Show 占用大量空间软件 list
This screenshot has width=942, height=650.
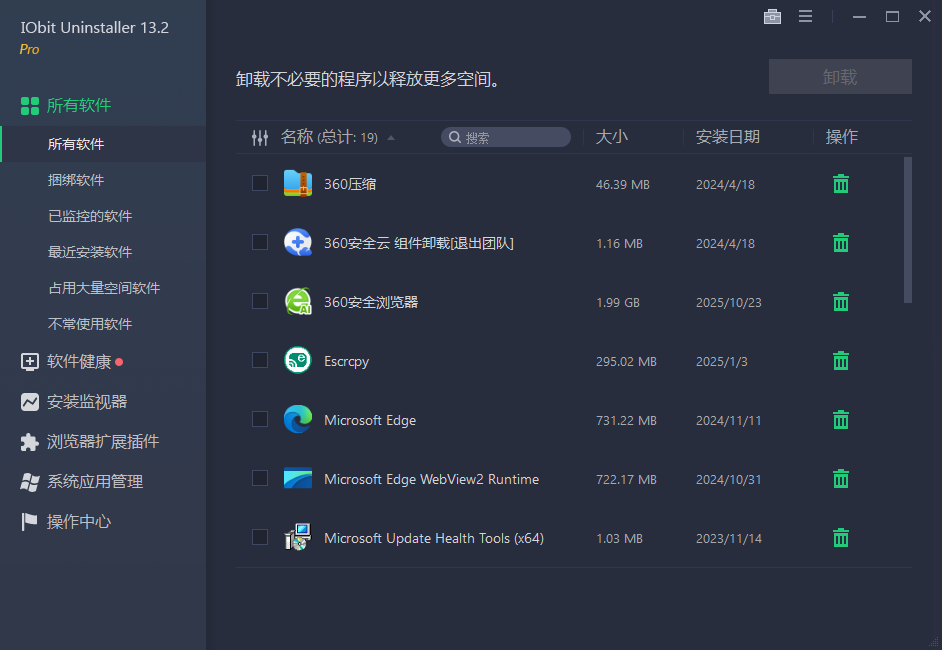click(x=103, y=288)
